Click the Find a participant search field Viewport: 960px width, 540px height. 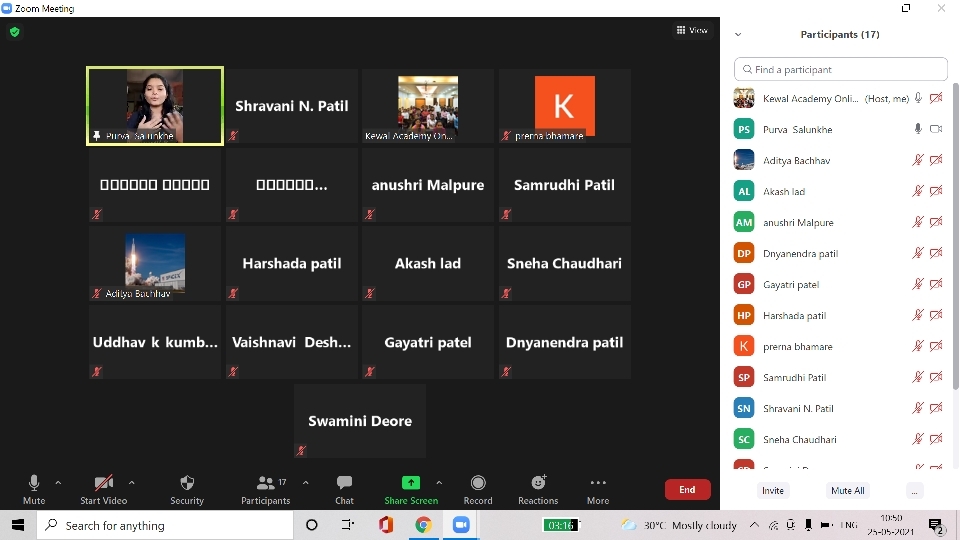pyautogui.click(x=840, y=70)
